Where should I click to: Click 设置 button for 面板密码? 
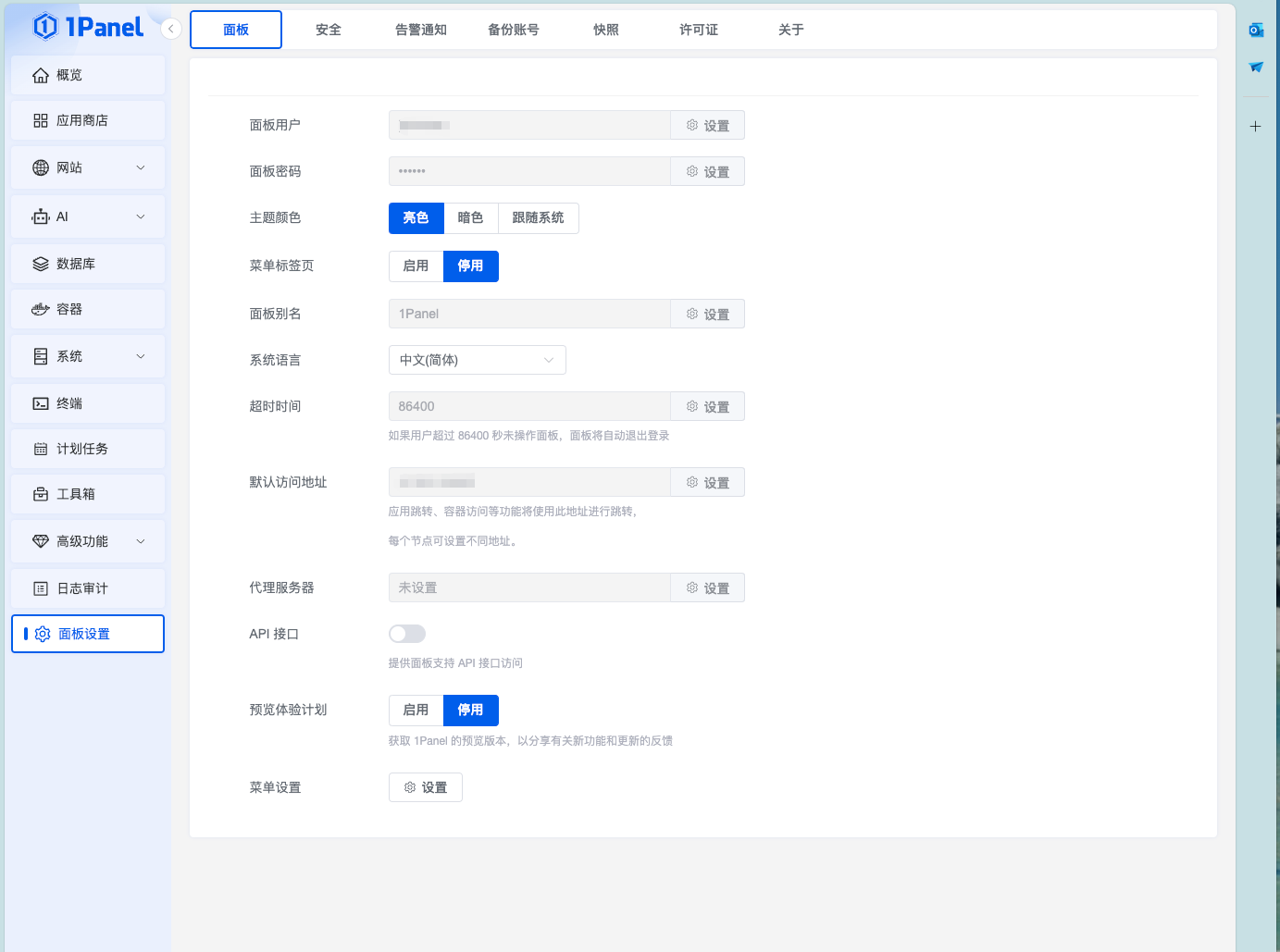(707, 172)
